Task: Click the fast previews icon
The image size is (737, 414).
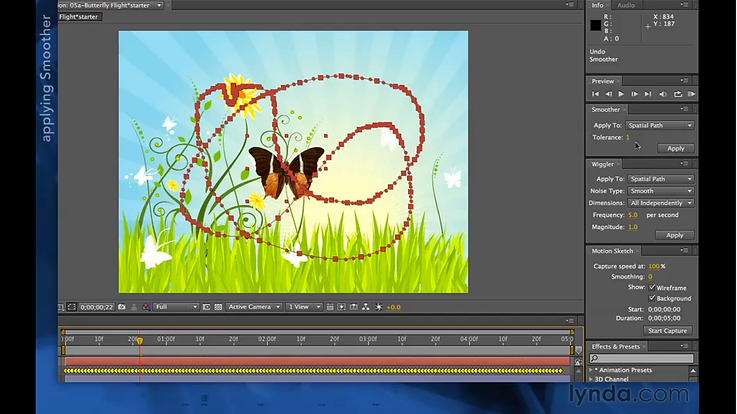Action: [342, 307]
